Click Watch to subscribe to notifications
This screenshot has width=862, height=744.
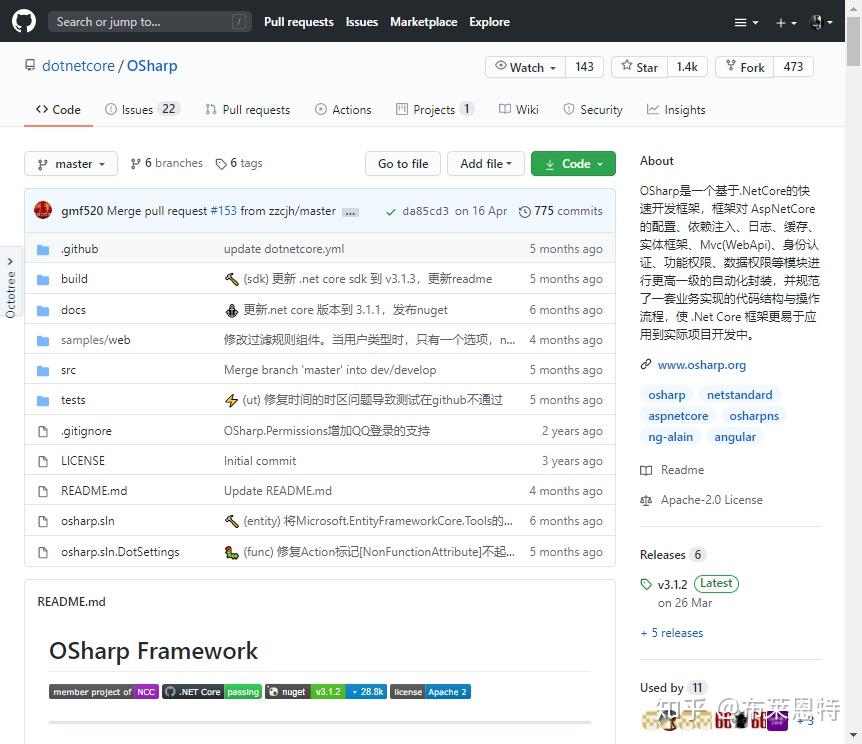point(524,67)
